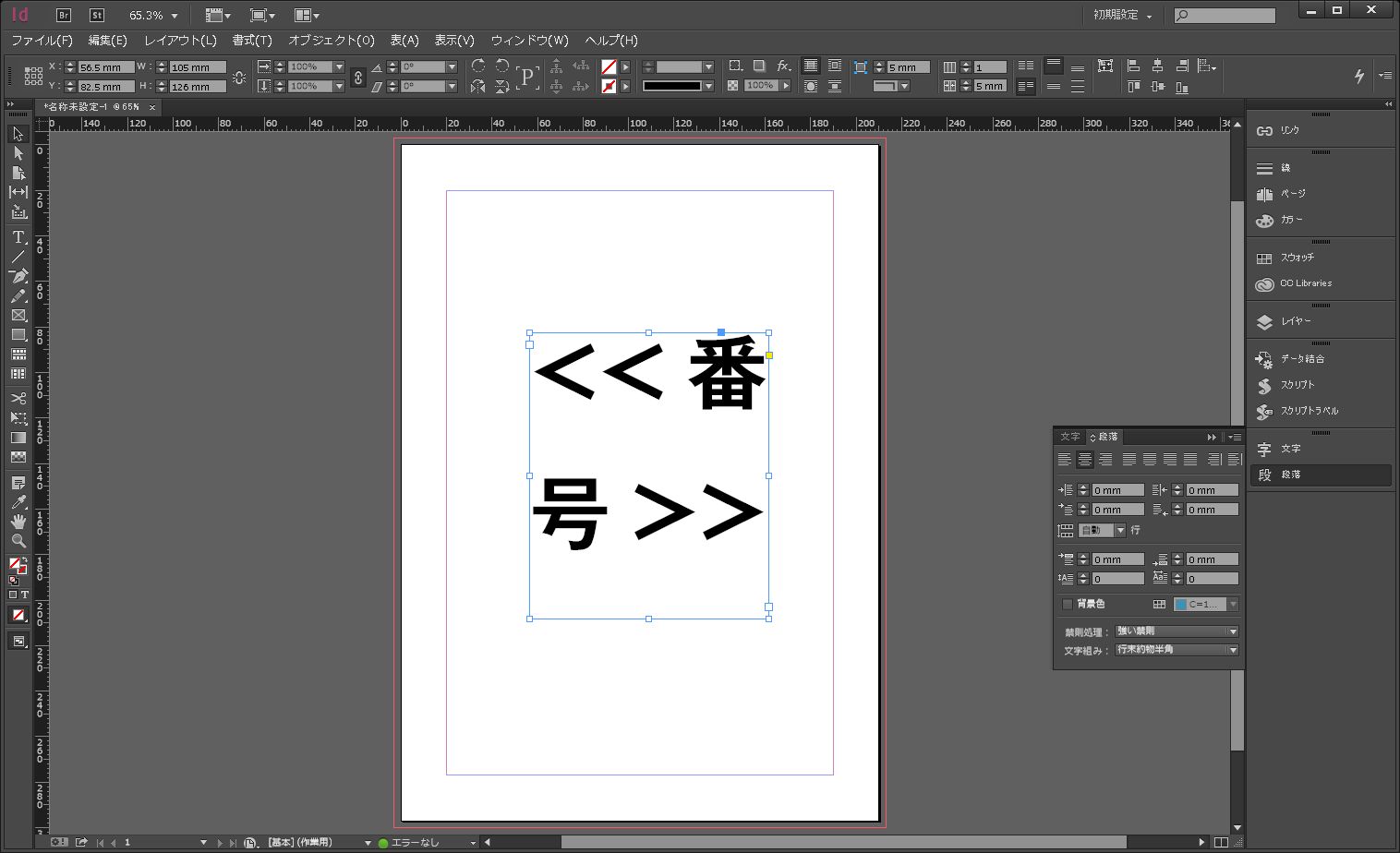Select the Gradient Swatch tool

(x=18, y=438)
